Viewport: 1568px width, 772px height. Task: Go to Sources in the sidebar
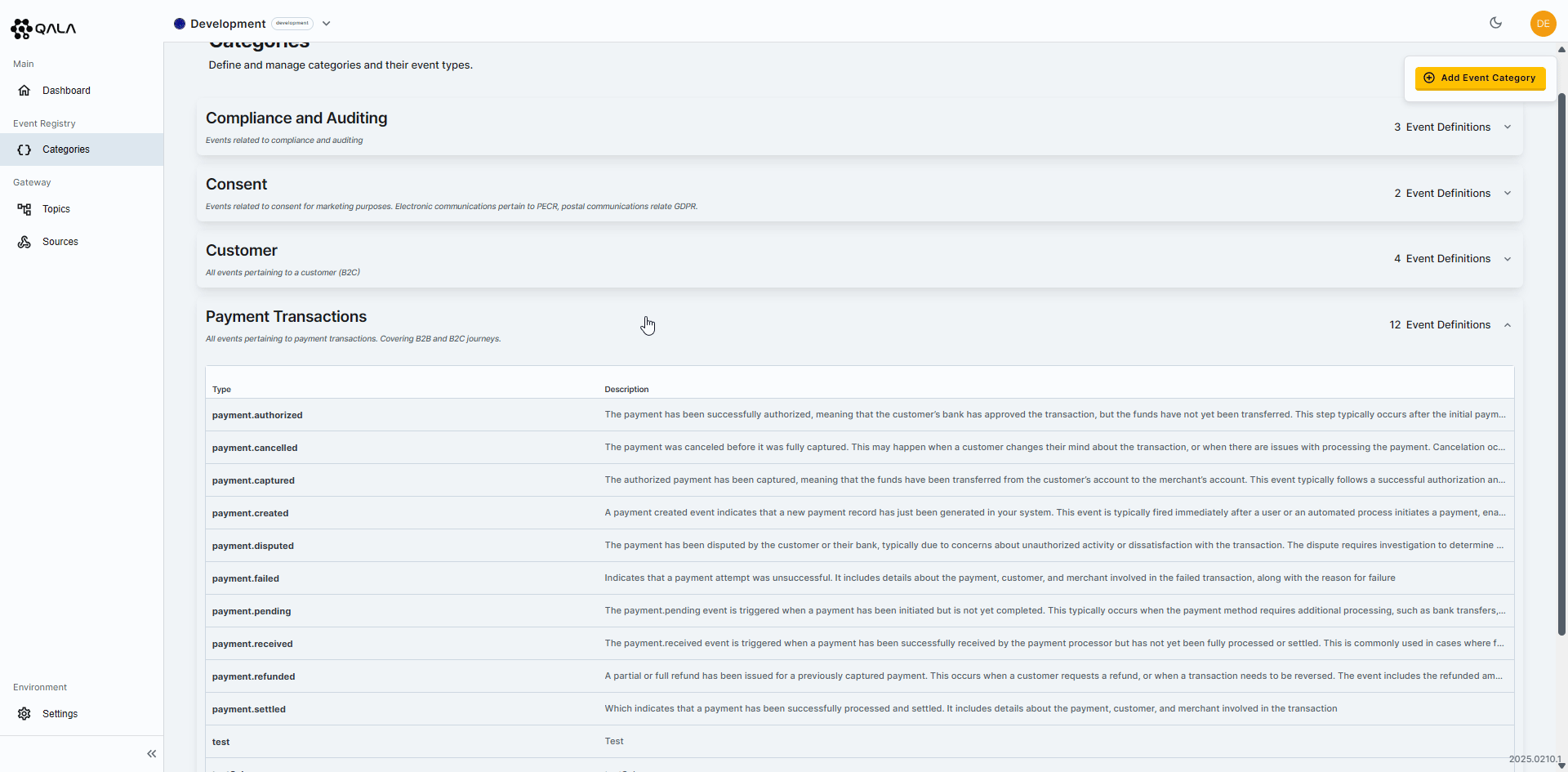[82, 242]
